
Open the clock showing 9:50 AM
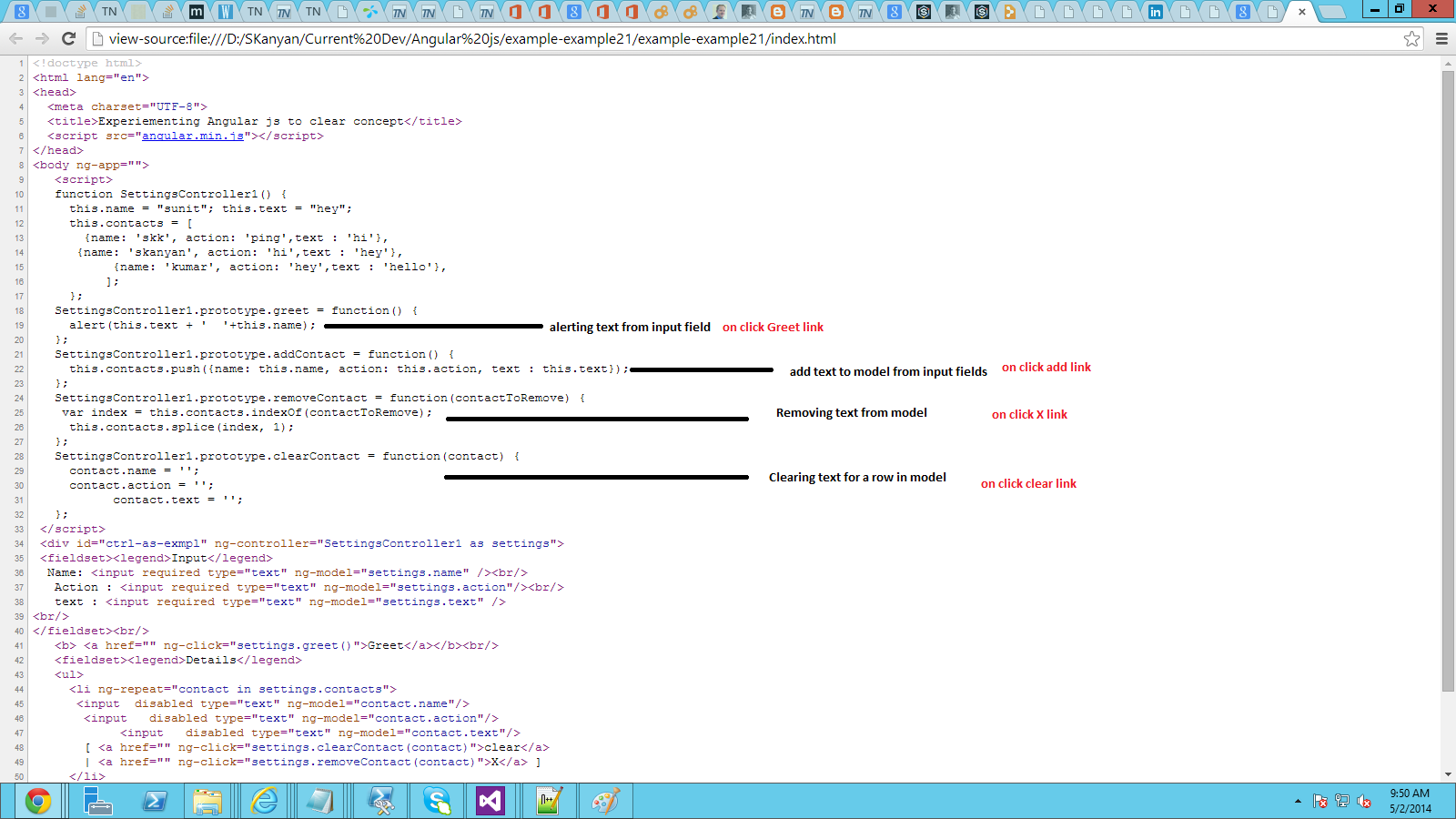[x=1410, y=801]
